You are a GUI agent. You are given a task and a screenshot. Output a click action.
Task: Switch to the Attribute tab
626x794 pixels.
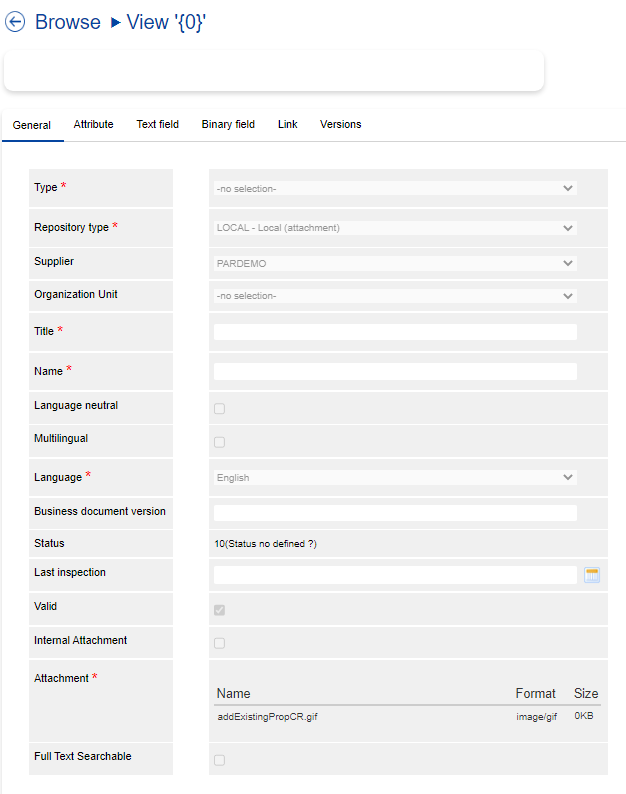93,125
